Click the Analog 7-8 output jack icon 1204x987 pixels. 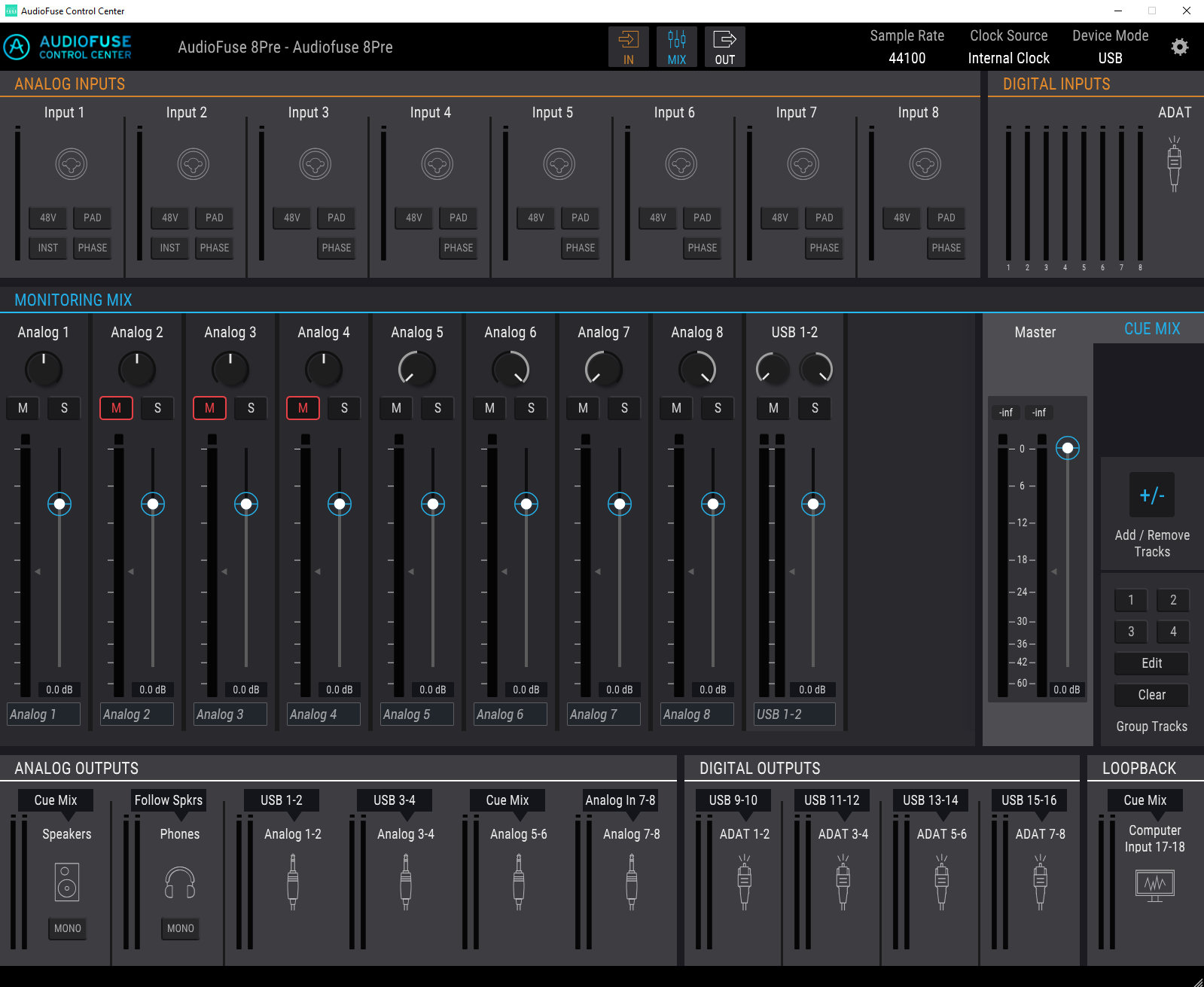coord(632,882)
